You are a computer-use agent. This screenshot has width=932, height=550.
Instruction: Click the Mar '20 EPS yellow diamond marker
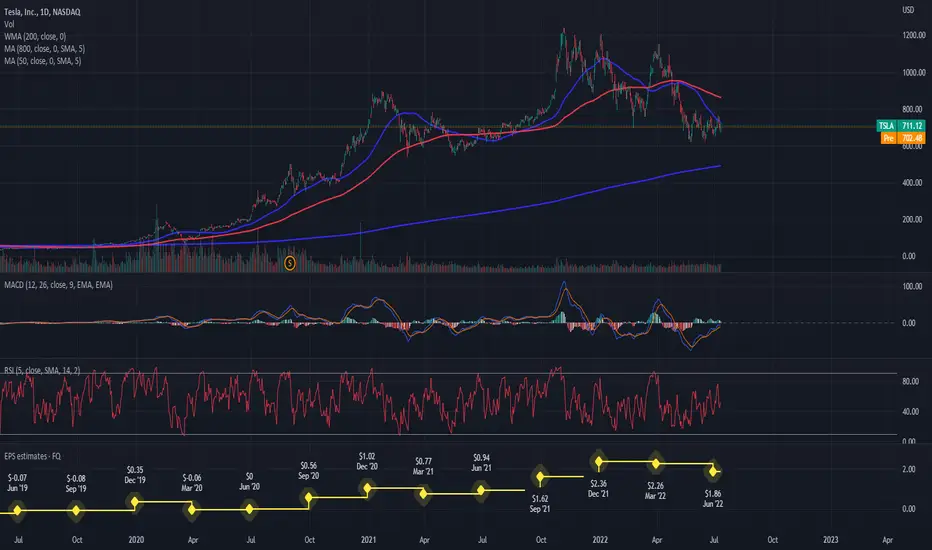click(191, 510)
